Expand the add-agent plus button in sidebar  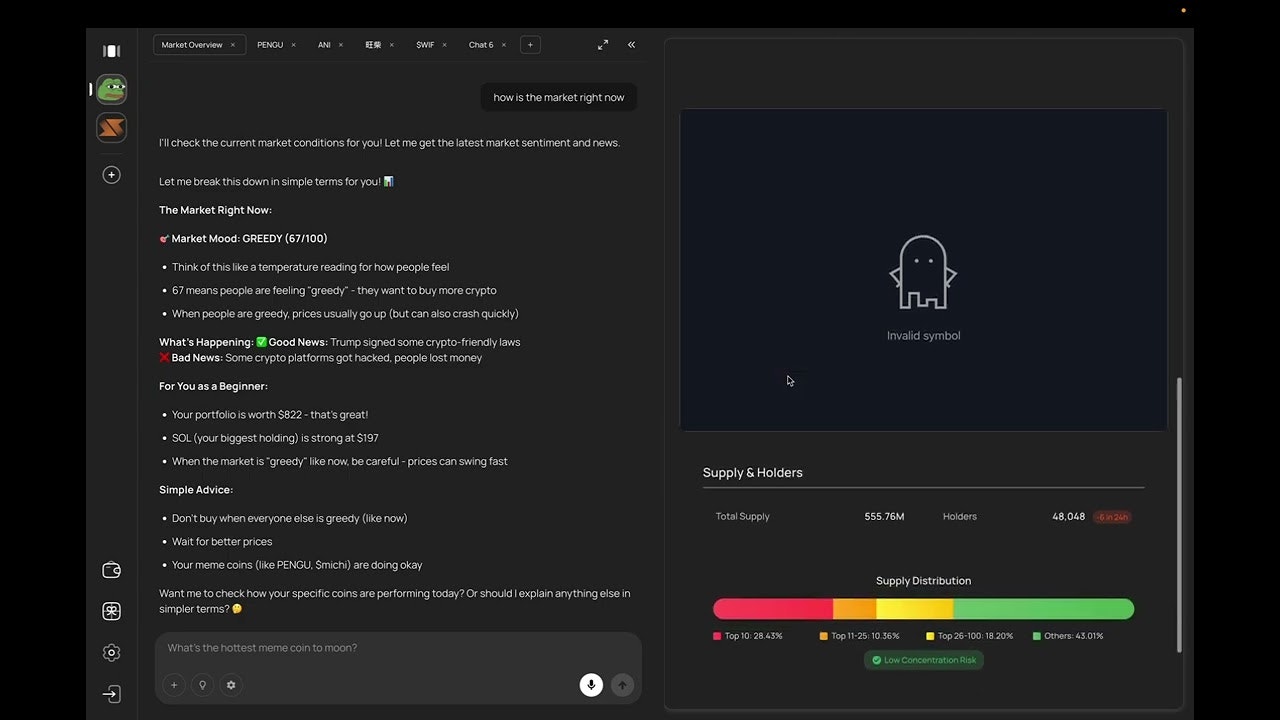111,175
